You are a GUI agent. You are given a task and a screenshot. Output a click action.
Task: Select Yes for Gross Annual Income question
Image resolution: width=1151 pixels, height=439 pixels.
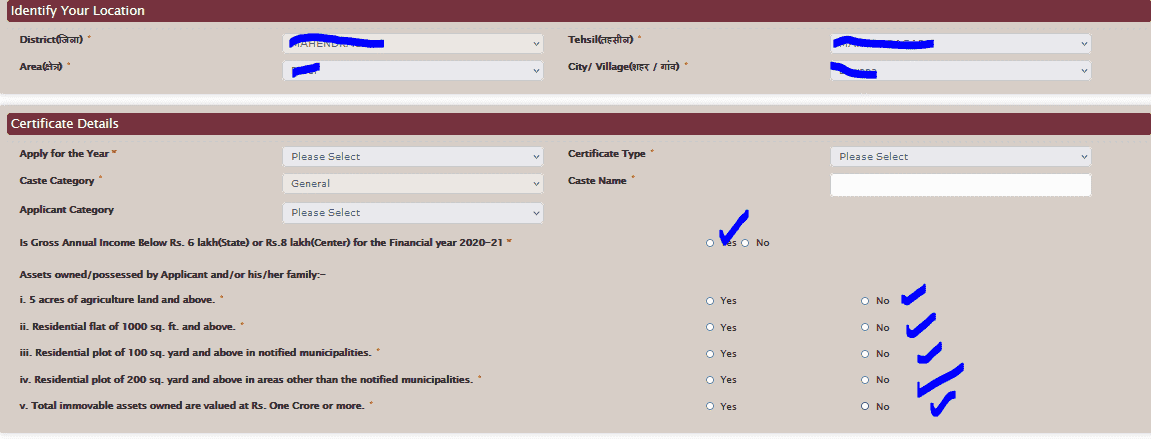coord(710,243)
